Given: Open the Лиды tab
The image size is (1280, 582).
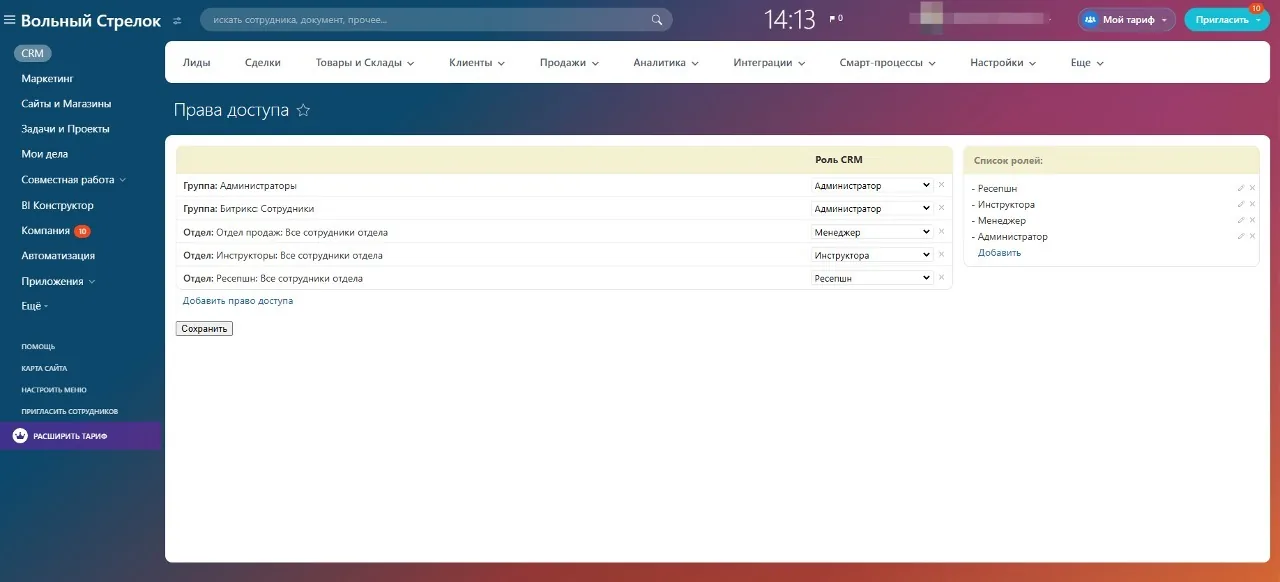Looking at the screenshot, I should (x=197, y=62).
